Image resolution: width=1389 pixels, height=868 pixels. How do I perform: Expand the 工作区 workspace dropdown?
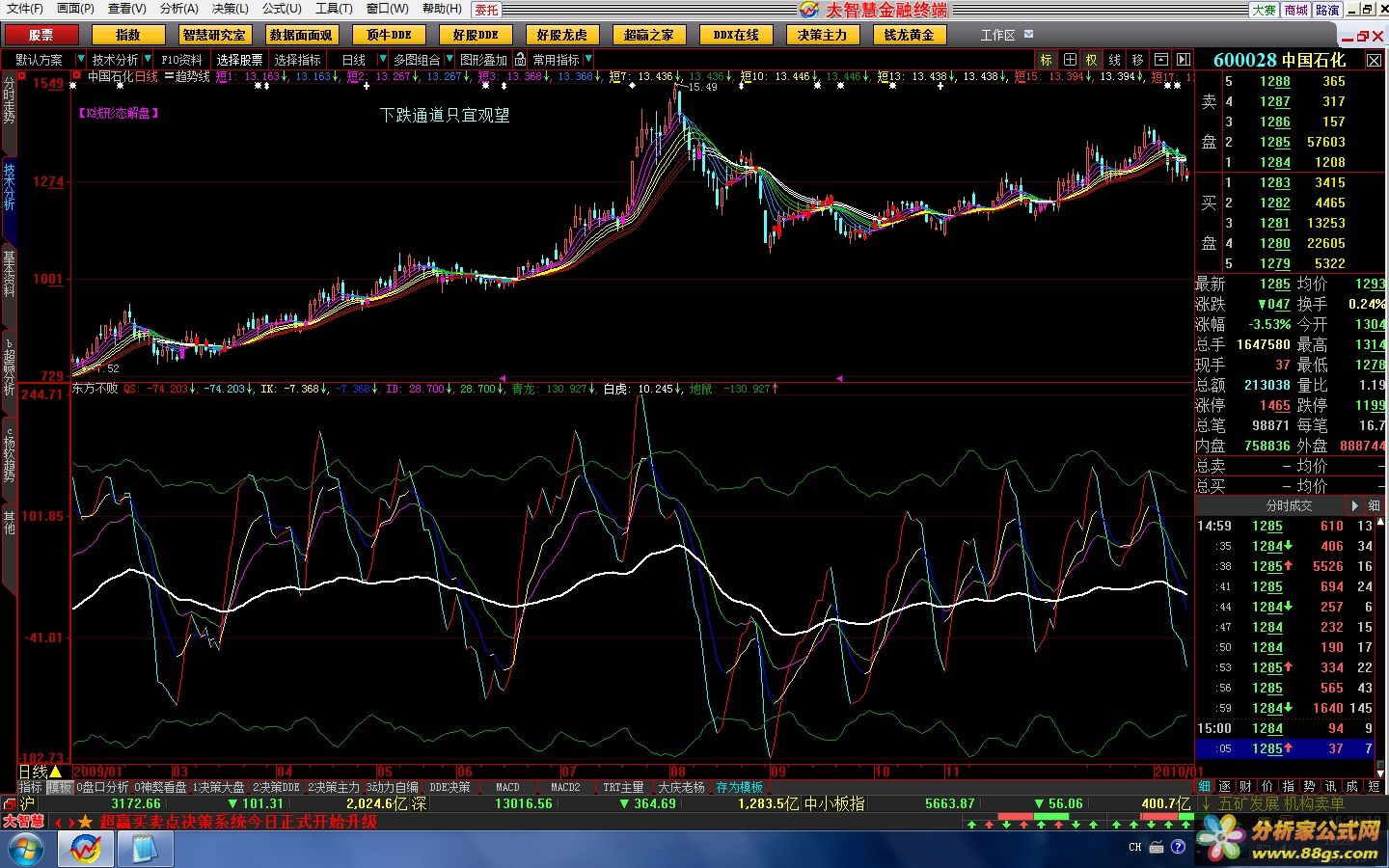pos(1028,35)
